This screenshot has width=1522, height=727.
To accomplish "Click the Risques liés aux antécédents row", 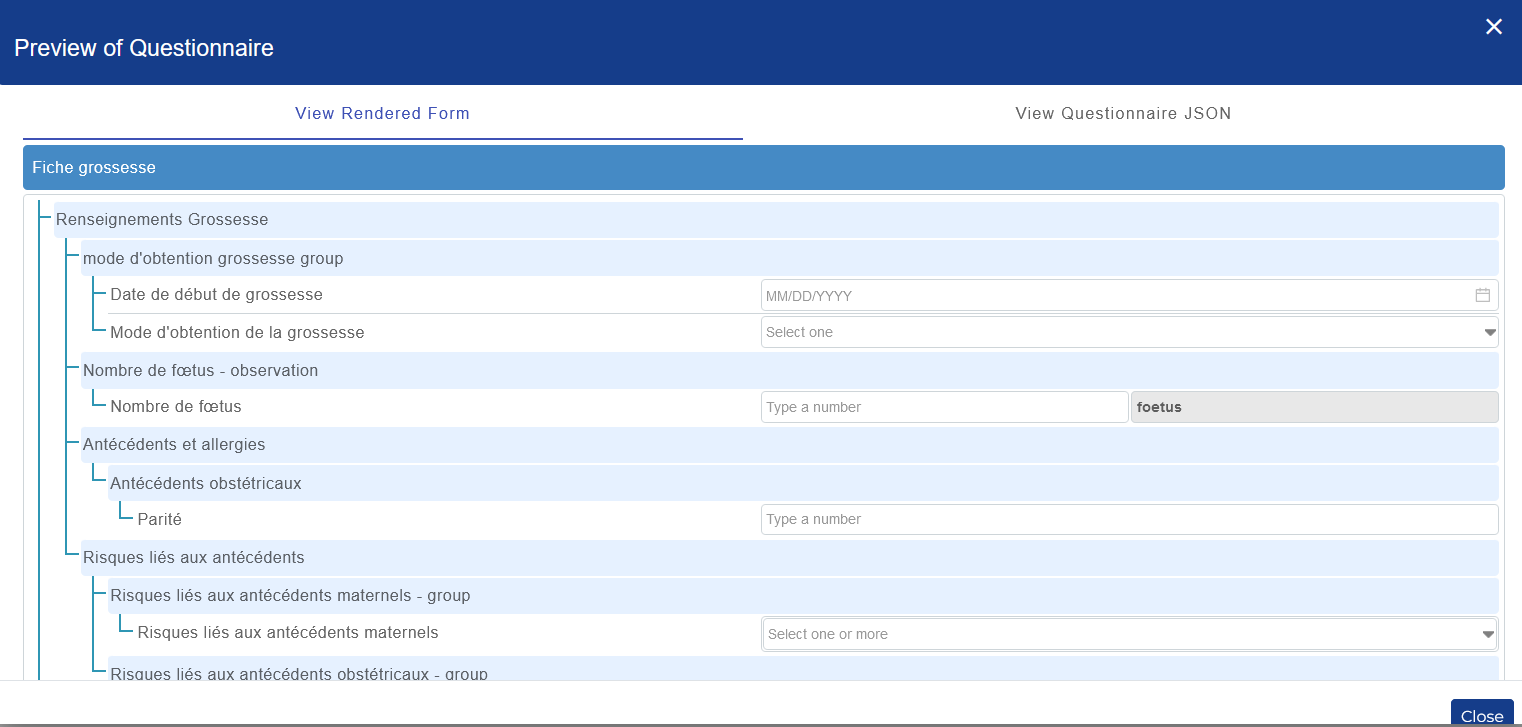I will 400,556.
